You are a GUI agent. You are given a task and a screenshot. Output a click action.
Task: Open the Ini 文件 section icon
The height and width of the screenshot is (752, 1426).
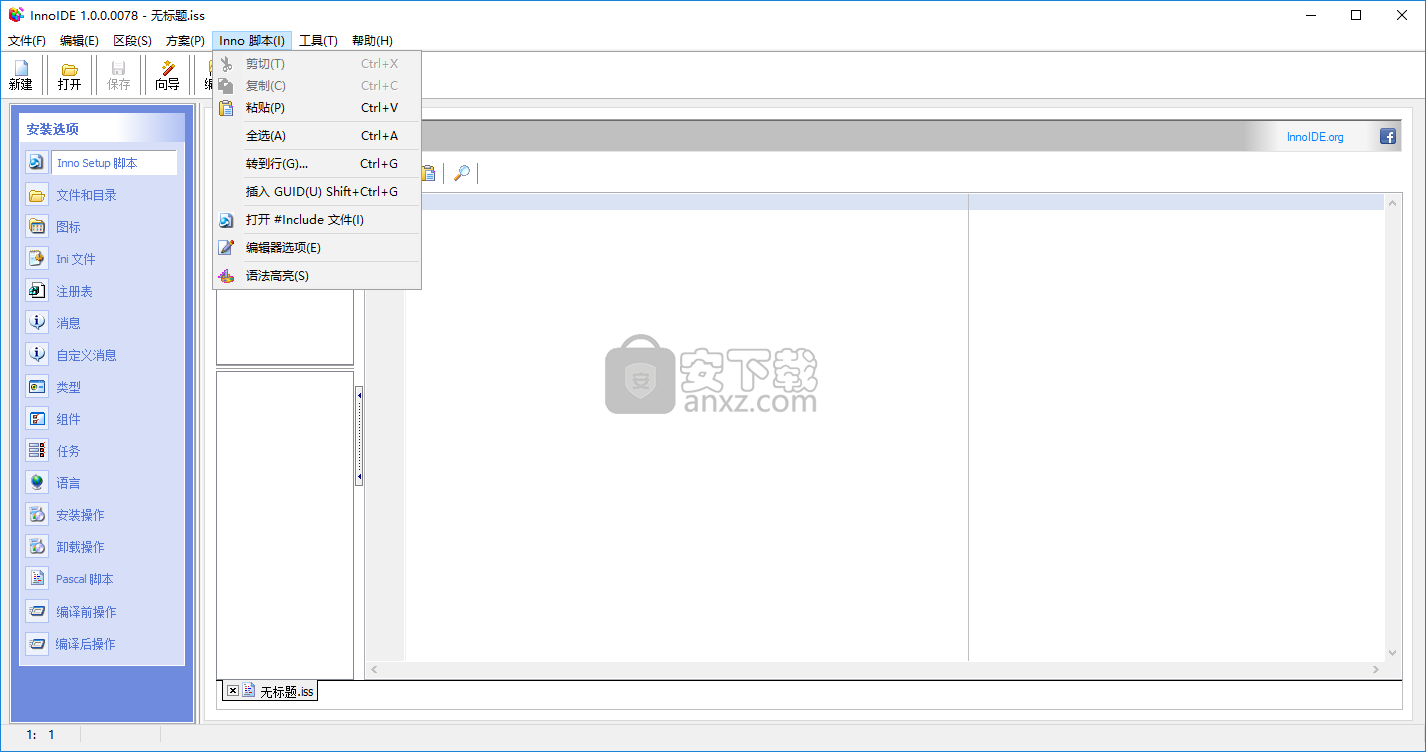click(37, 259)
